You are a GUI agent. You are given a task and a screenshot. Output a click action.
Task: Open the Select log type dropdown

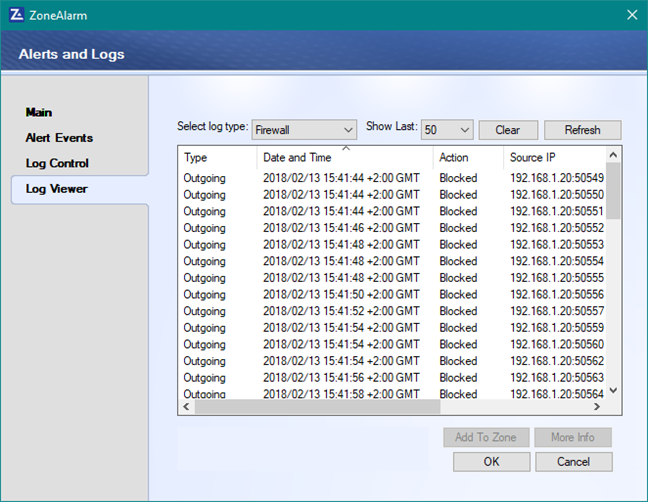pos(304,130)
